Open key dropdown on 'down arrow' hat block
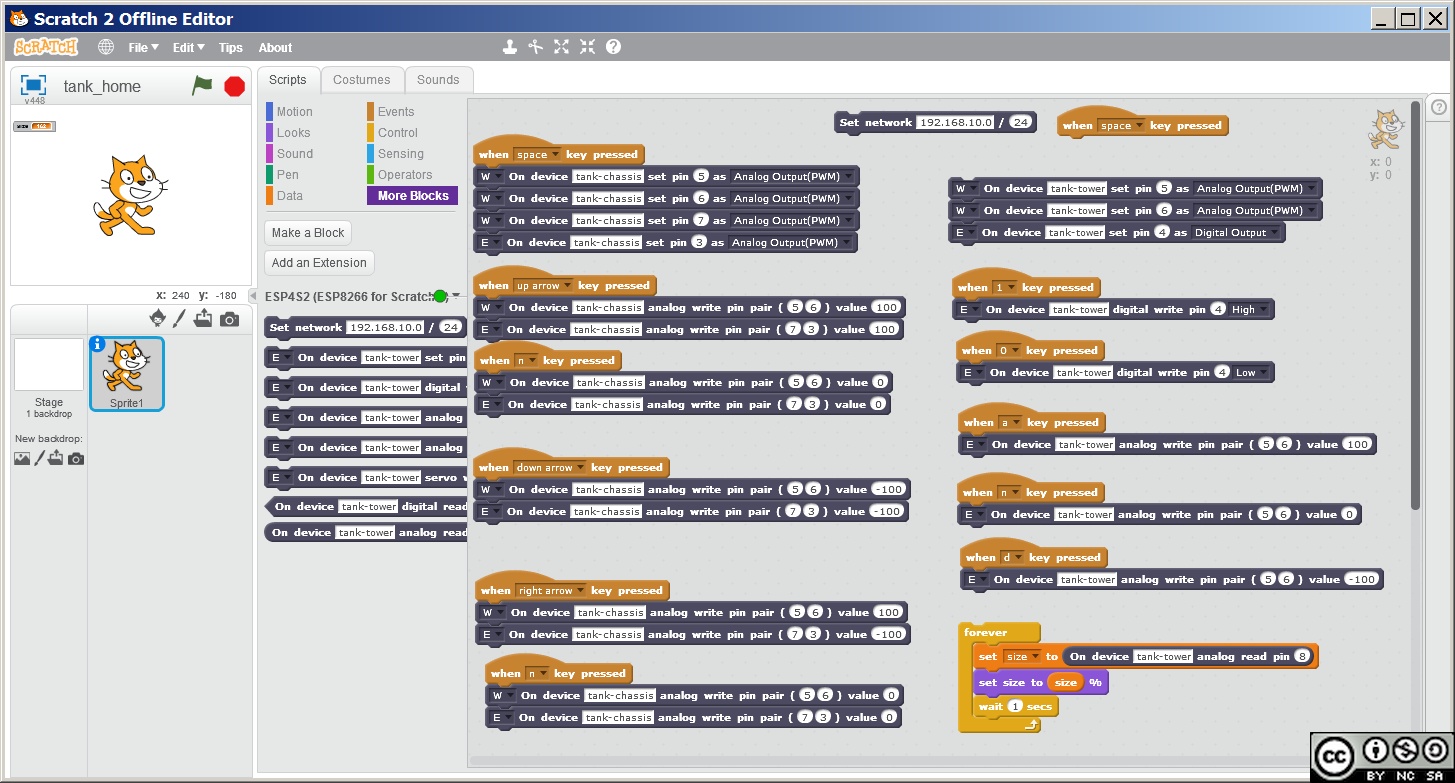This screenshot has width=1455, height=783. tap(580, 468)
